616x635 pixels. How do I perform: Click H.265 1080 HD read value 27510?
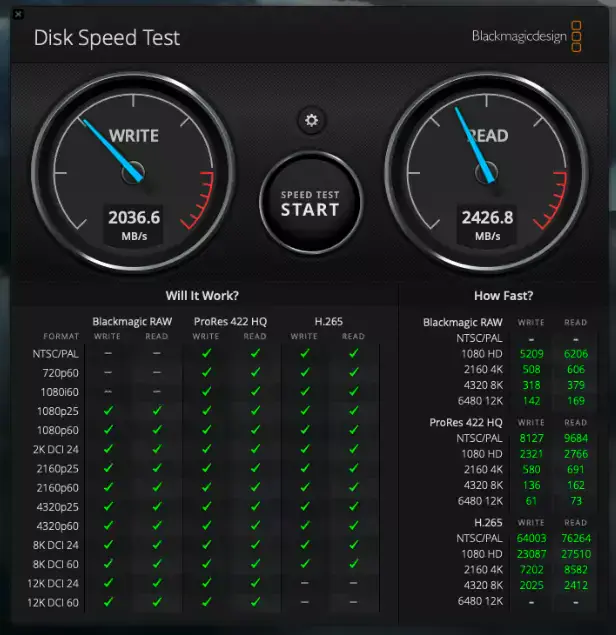click(x=576, y=554)
